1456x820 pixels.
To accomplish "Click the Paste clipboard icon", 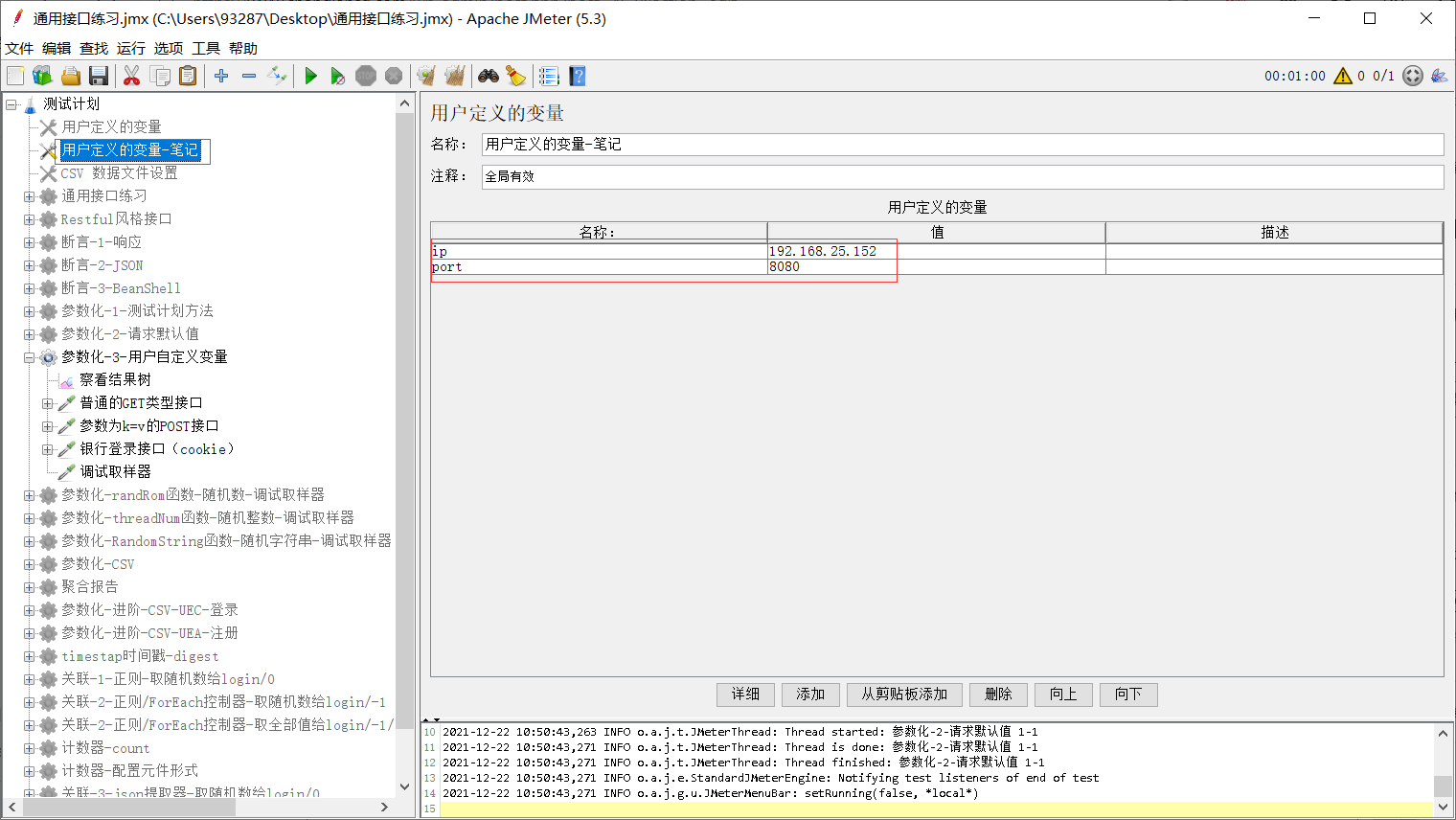I will click(x=188, y=76).
